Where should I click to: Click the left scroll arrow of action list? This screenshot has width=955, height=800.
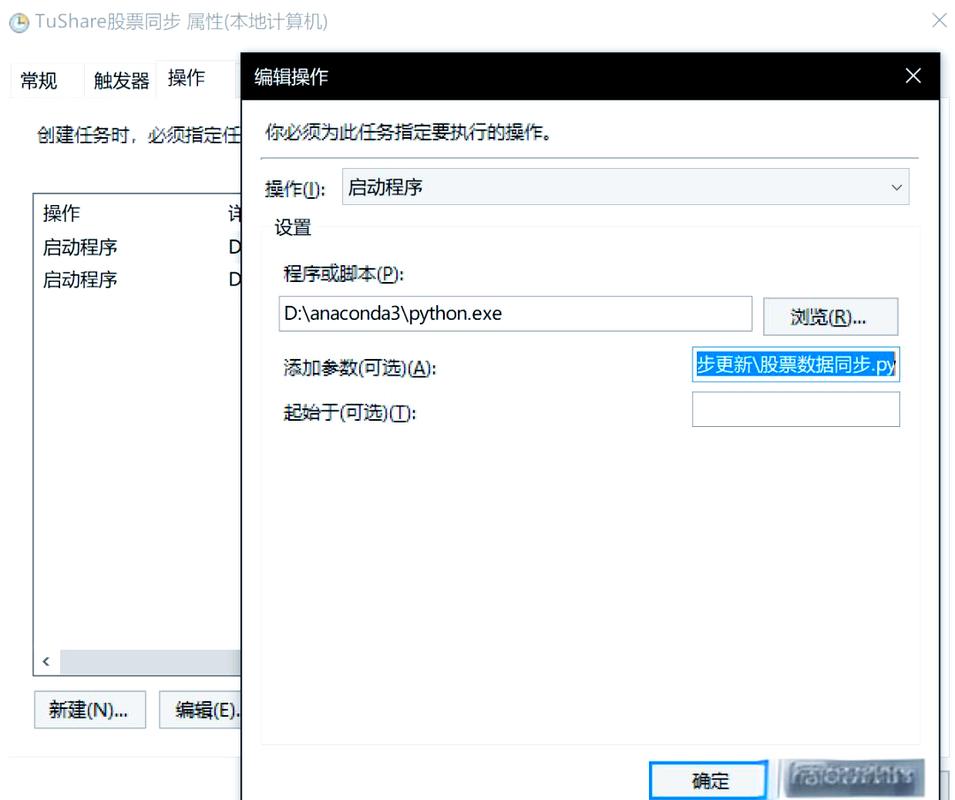coord(46,661)
